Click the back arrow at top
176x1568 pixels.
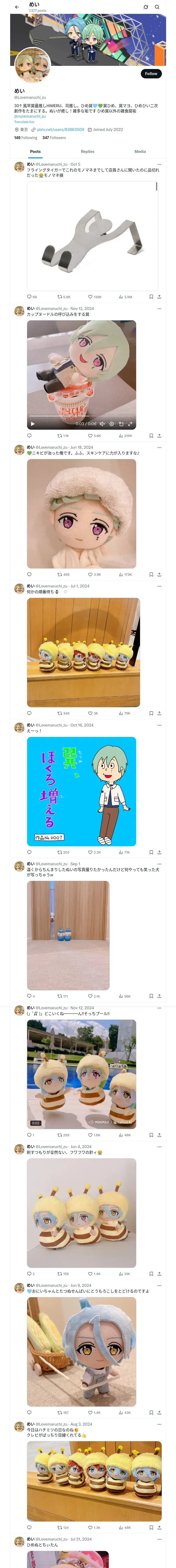17,7
